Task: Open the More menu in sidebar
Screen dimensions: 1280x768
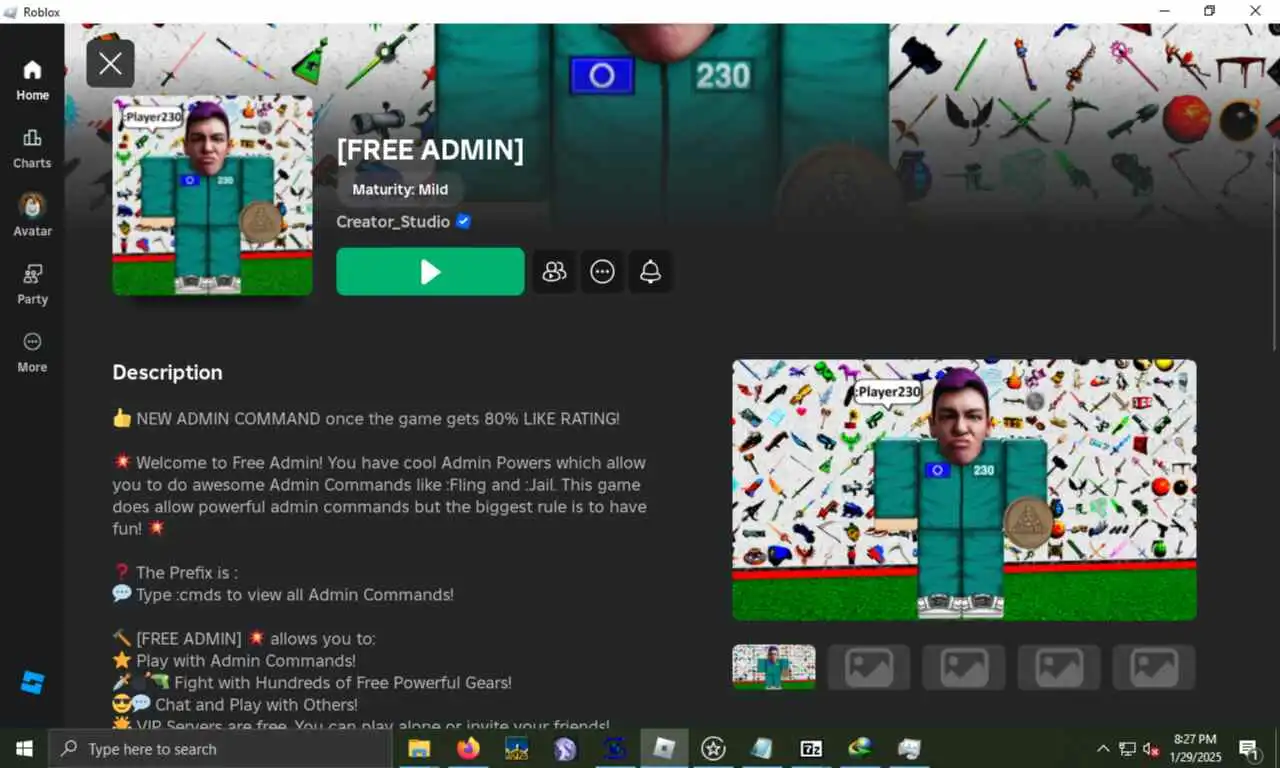Action: click(32, 352)
